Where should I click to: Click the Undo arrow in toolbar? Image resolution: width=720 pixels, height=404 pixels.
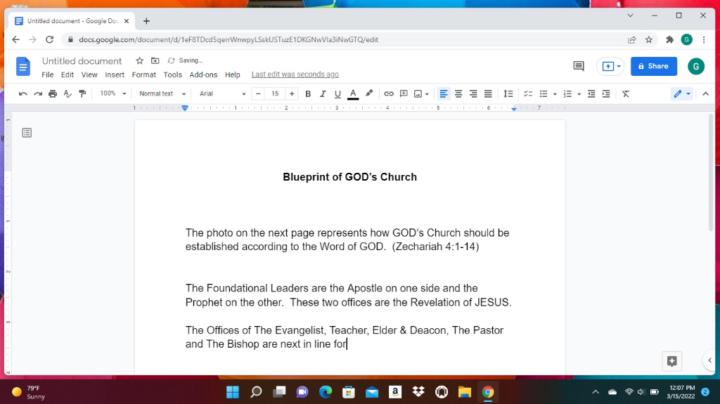(23, 94)
